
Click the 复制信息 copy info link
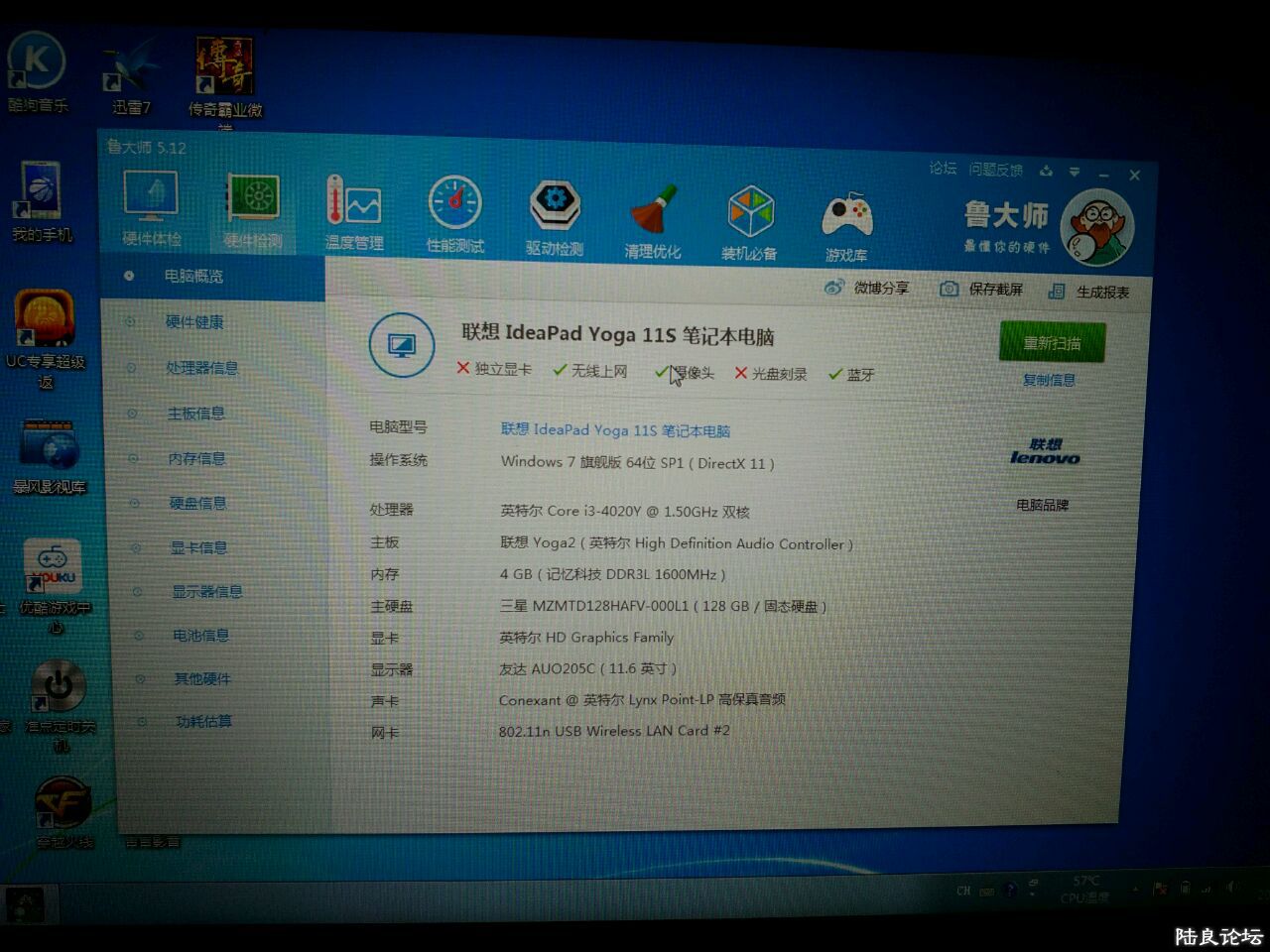coord(1049,380)
